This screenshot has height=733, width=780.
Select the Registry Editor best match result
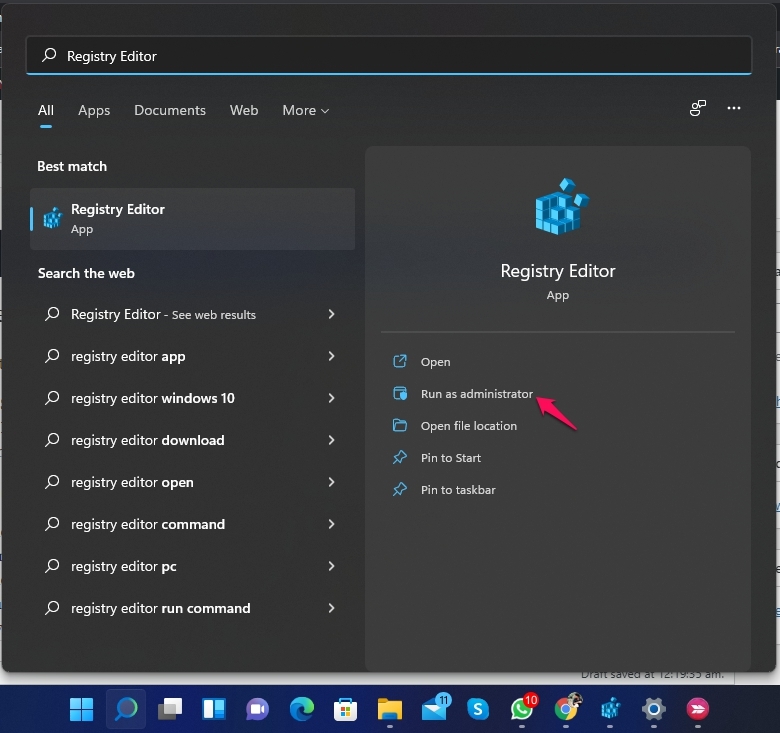193,219
